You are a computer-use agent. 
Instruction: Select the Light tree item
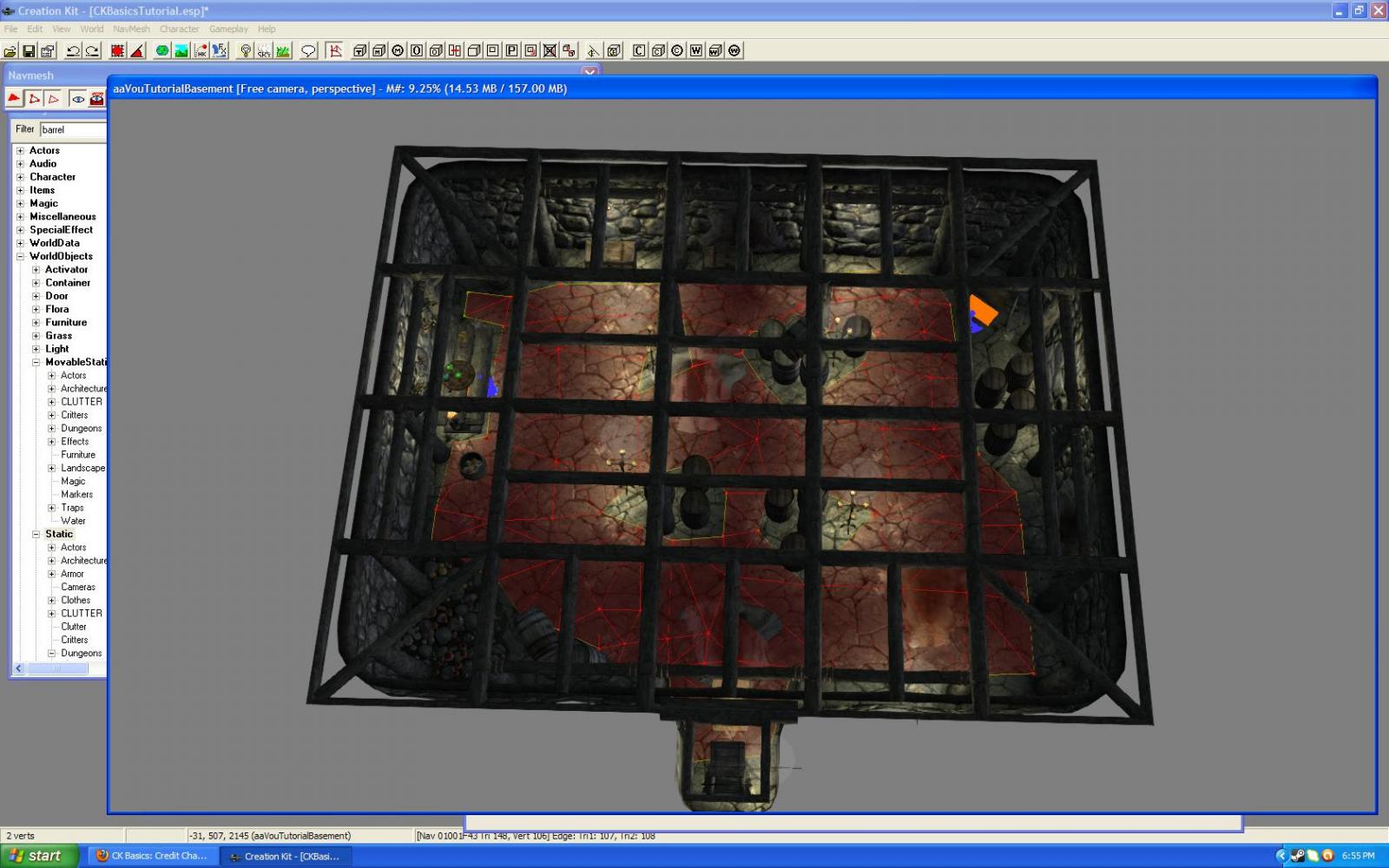pos(57,349)
